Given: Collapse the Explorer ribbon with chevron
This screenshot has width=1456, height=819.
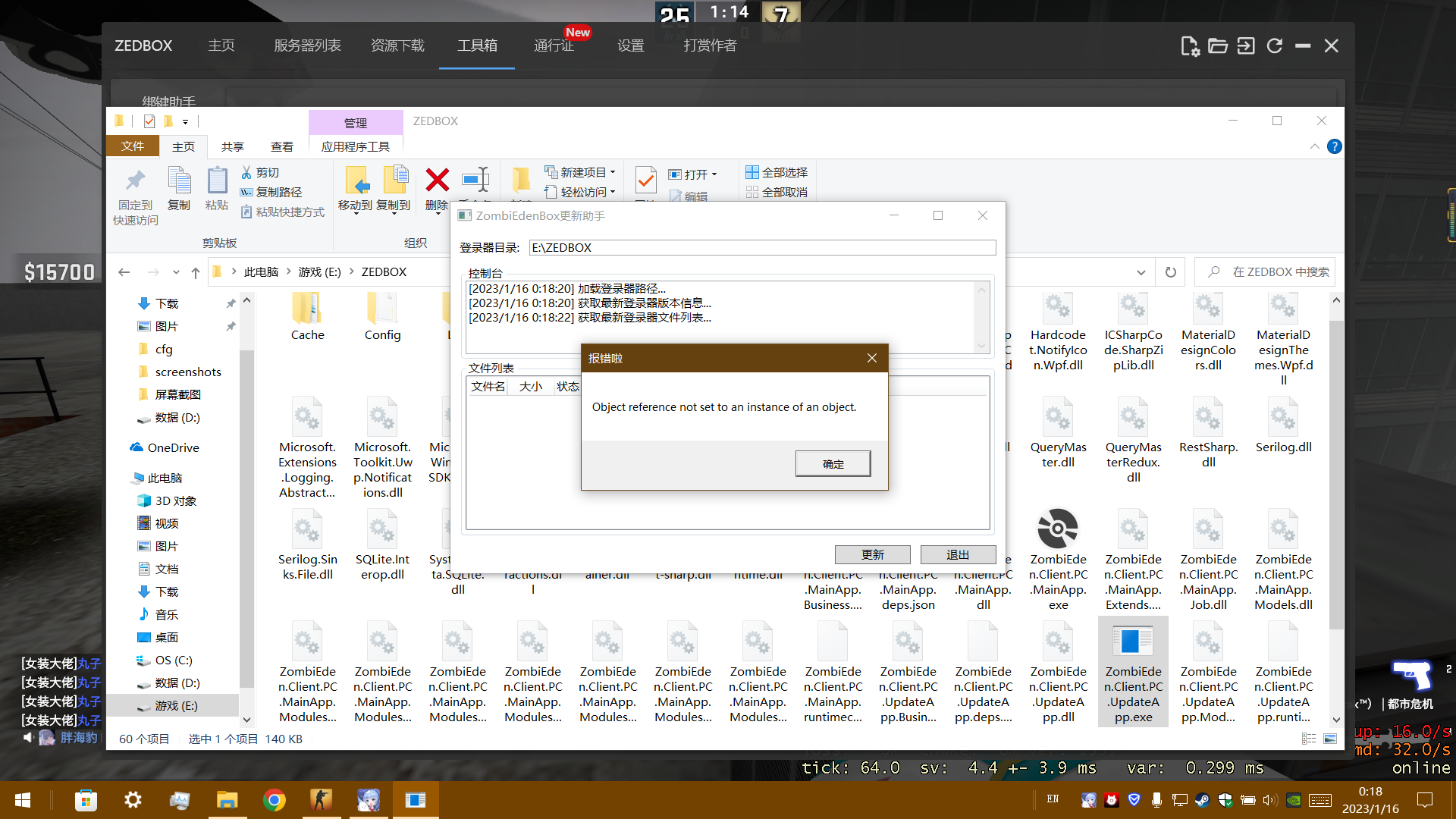Looking at the screenshot, I should pyautogui.click(x=1314, y=146).
